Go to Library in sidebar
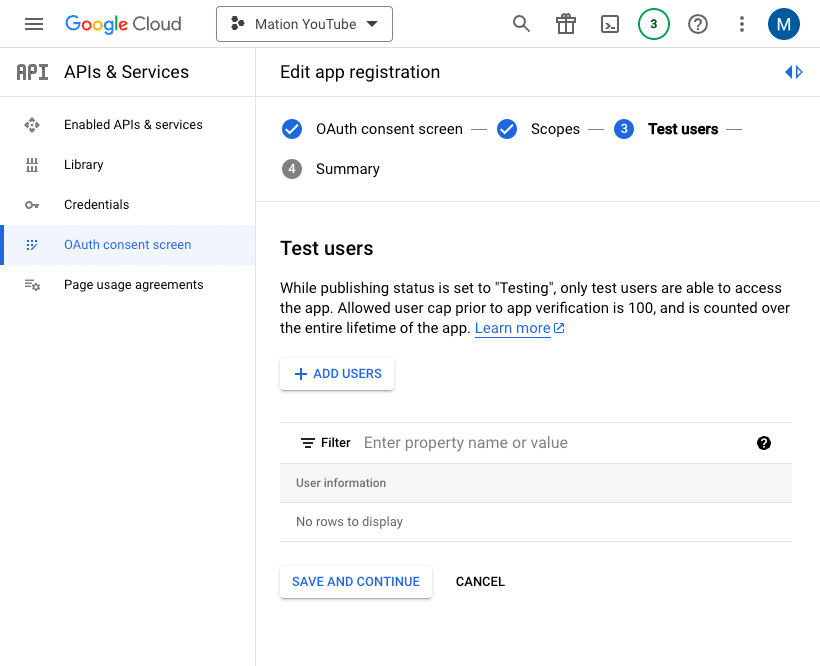 (x=128, y=165)
